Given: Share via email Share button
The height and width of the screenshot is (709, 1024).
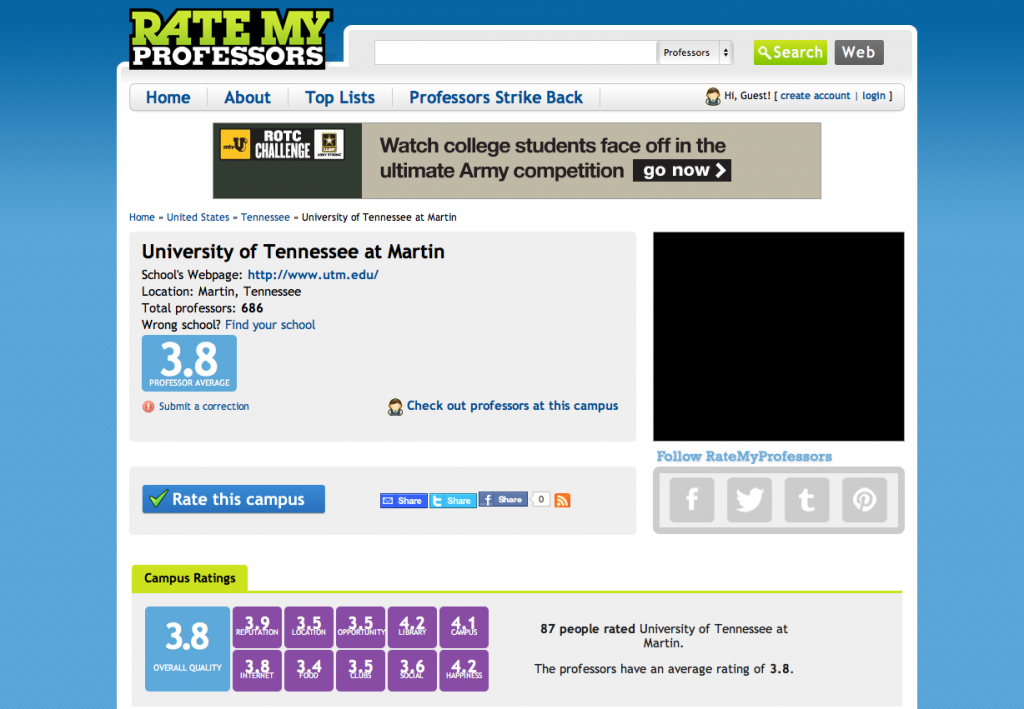Looking at the screenshot, I should coord(404,501).
